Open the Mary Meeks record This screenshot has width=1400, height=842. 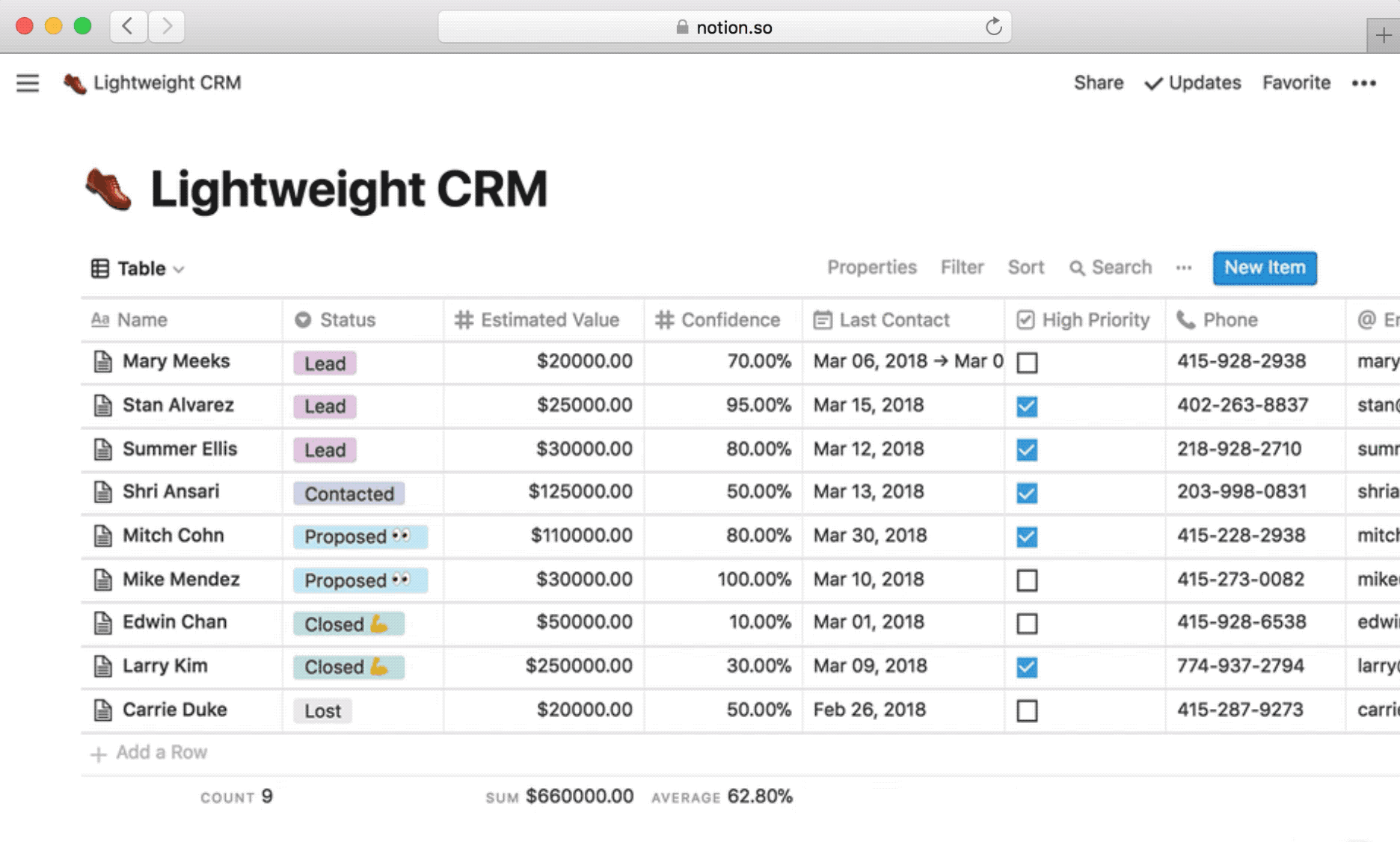click(x=176, y=361)
